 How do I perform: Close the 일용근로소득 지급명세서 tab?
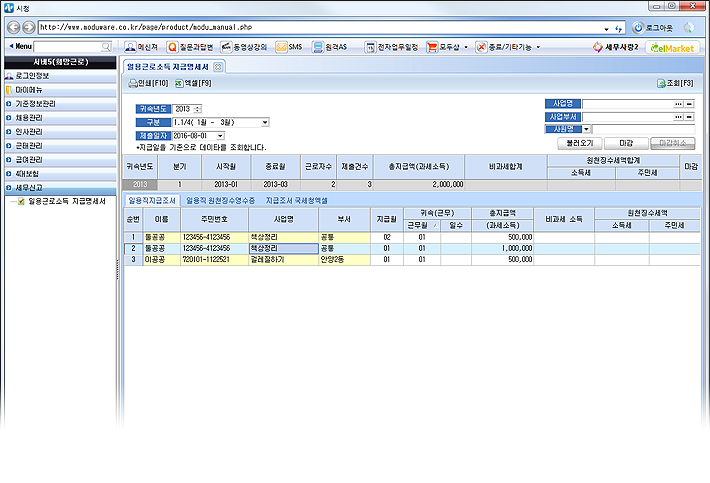click(219, 66)
